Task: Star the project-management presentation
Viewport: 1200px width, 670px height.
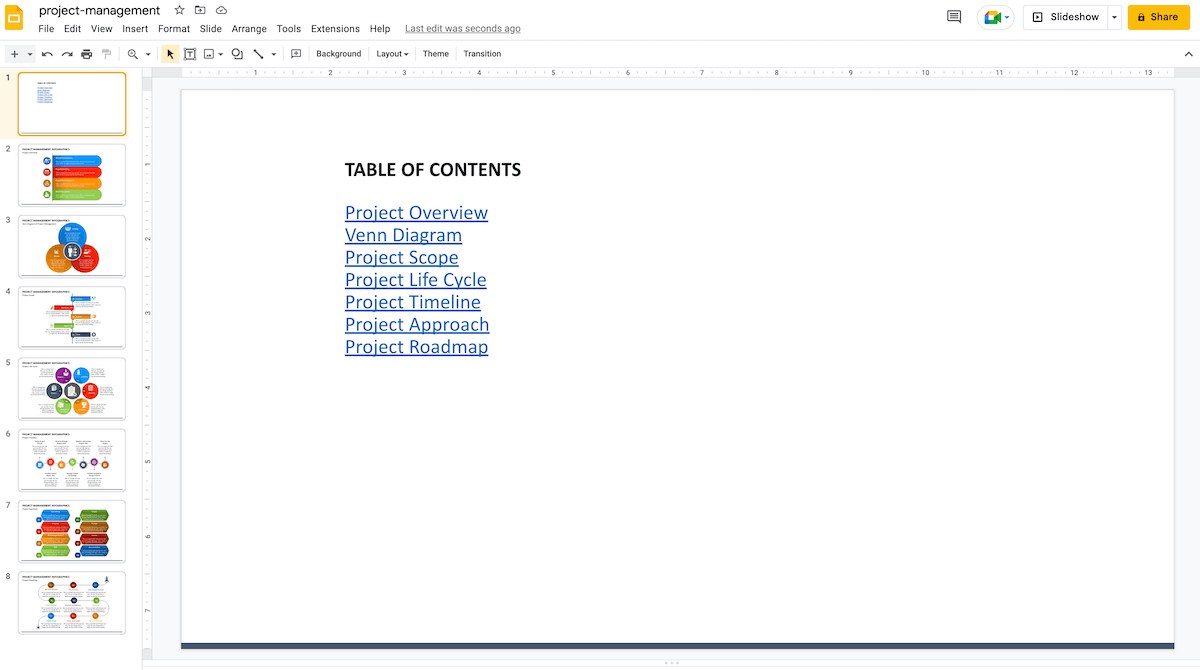Action: [x=179, y=10]
